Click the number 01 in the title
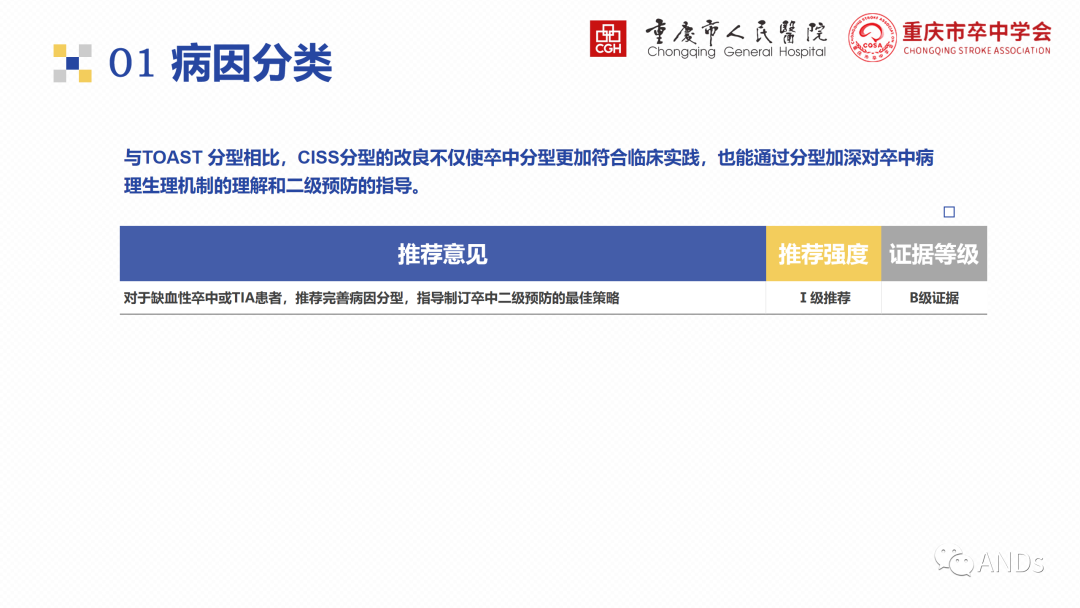 (x=131, y=63)
